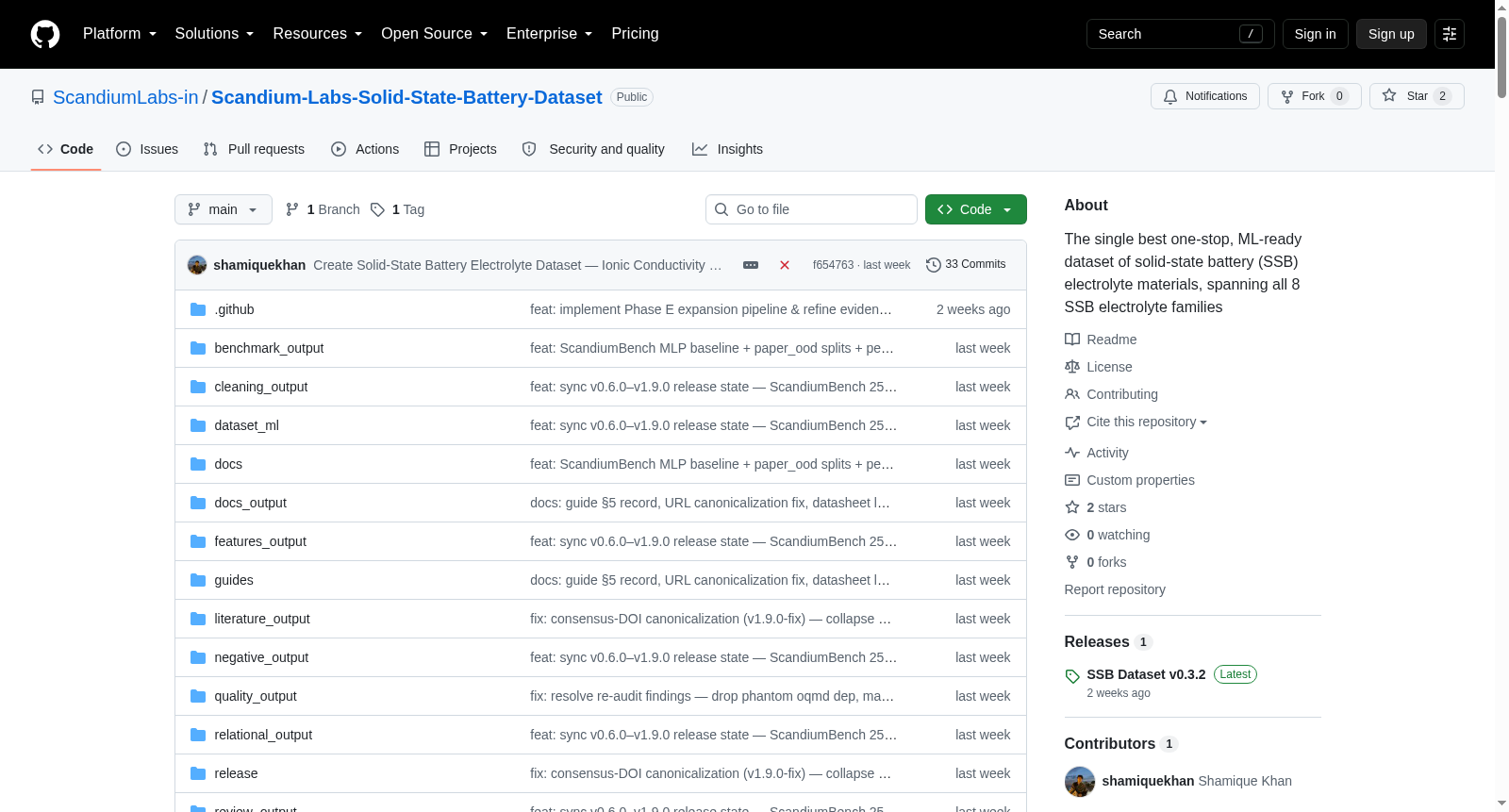The height and width of the screenshot is (812, 1509).
Task: Click the watching eye icon
Action: [x=1072, y=535]
